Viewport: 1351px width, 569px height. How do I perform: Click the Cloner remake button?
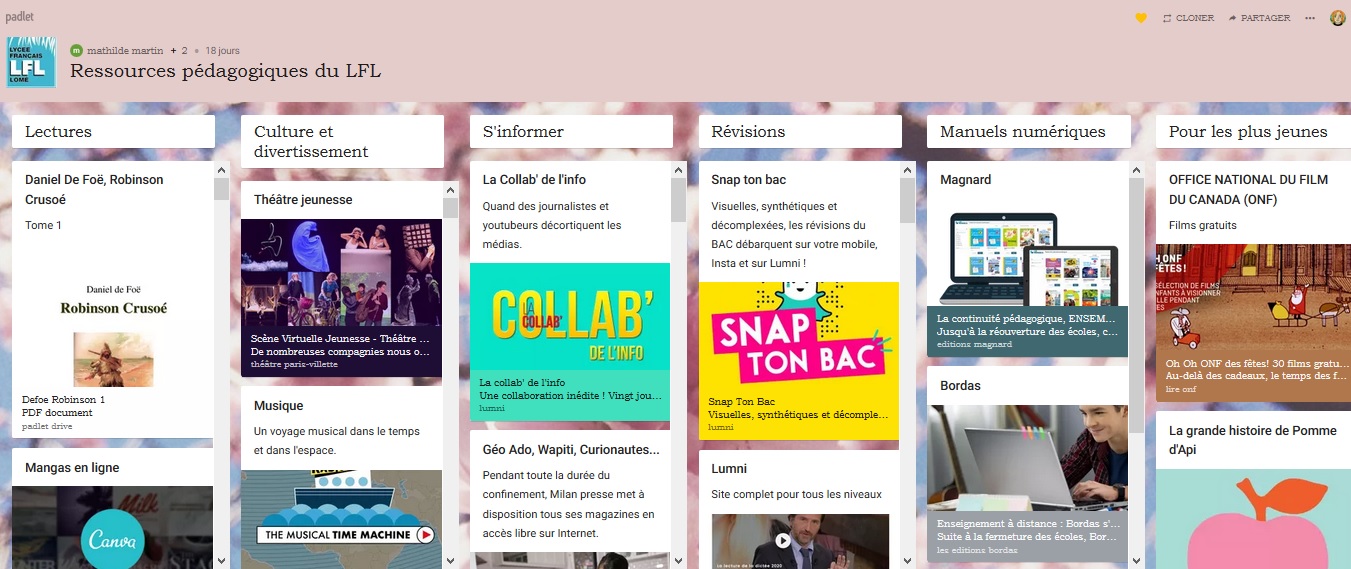pos(1188,18)
